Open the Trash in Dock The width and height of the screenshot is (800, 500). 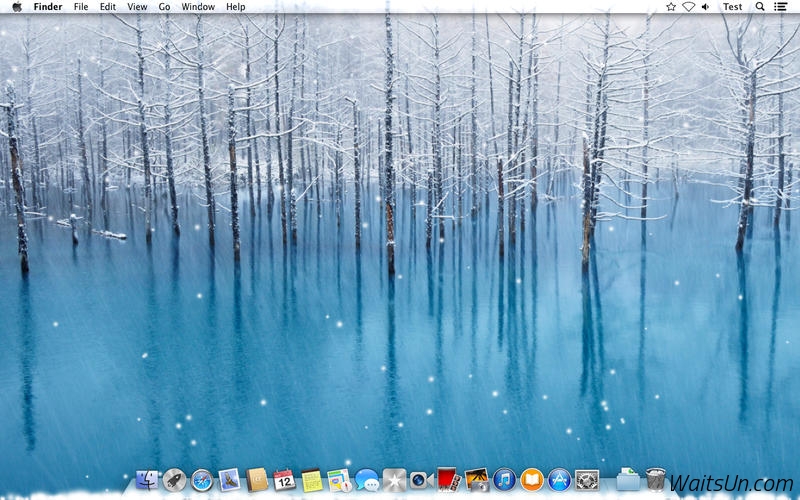coord(656,479)
